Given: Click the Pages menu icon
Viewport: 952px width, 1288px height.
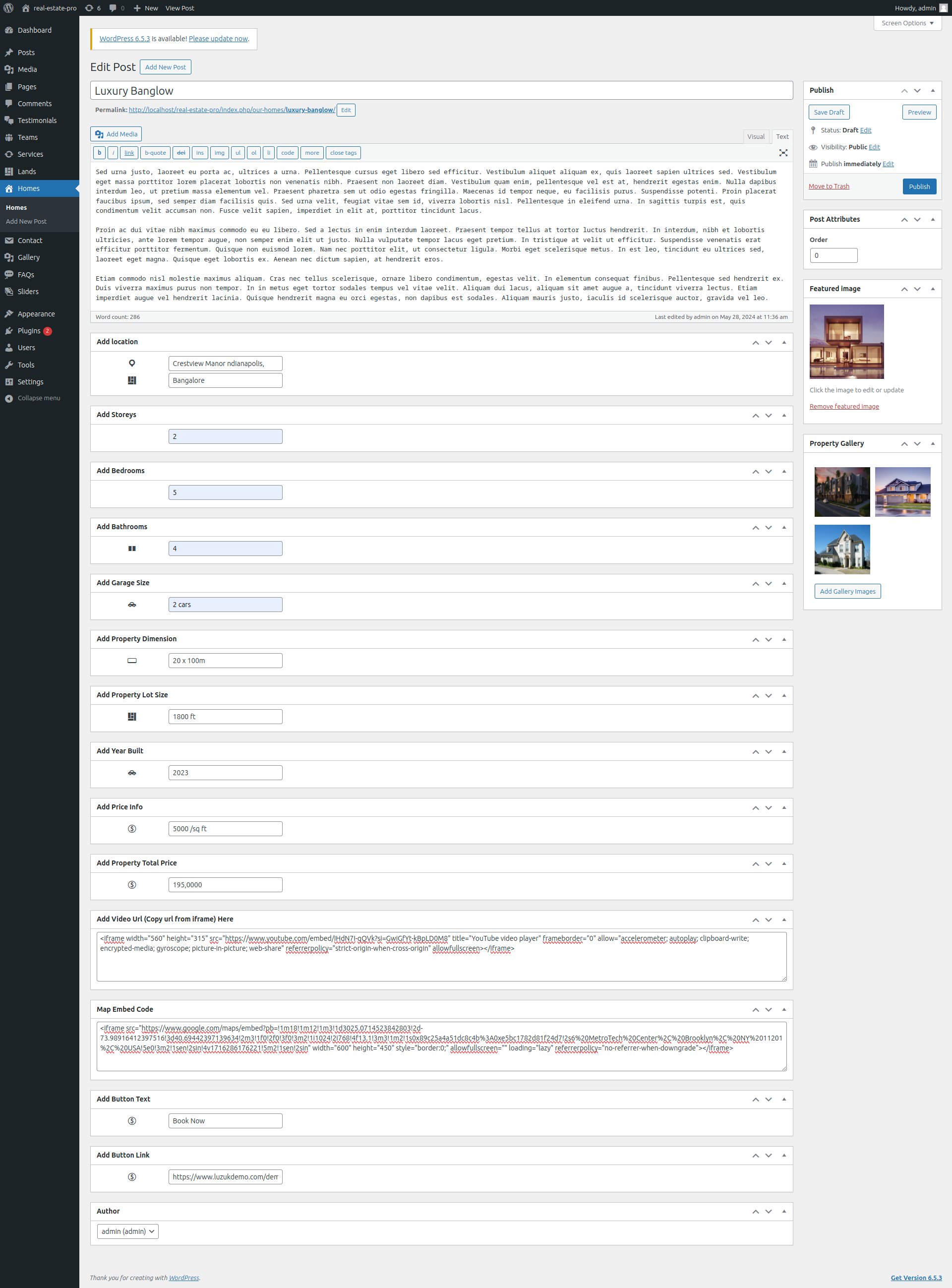Looking at the screenshot, I should click(8, 87).
